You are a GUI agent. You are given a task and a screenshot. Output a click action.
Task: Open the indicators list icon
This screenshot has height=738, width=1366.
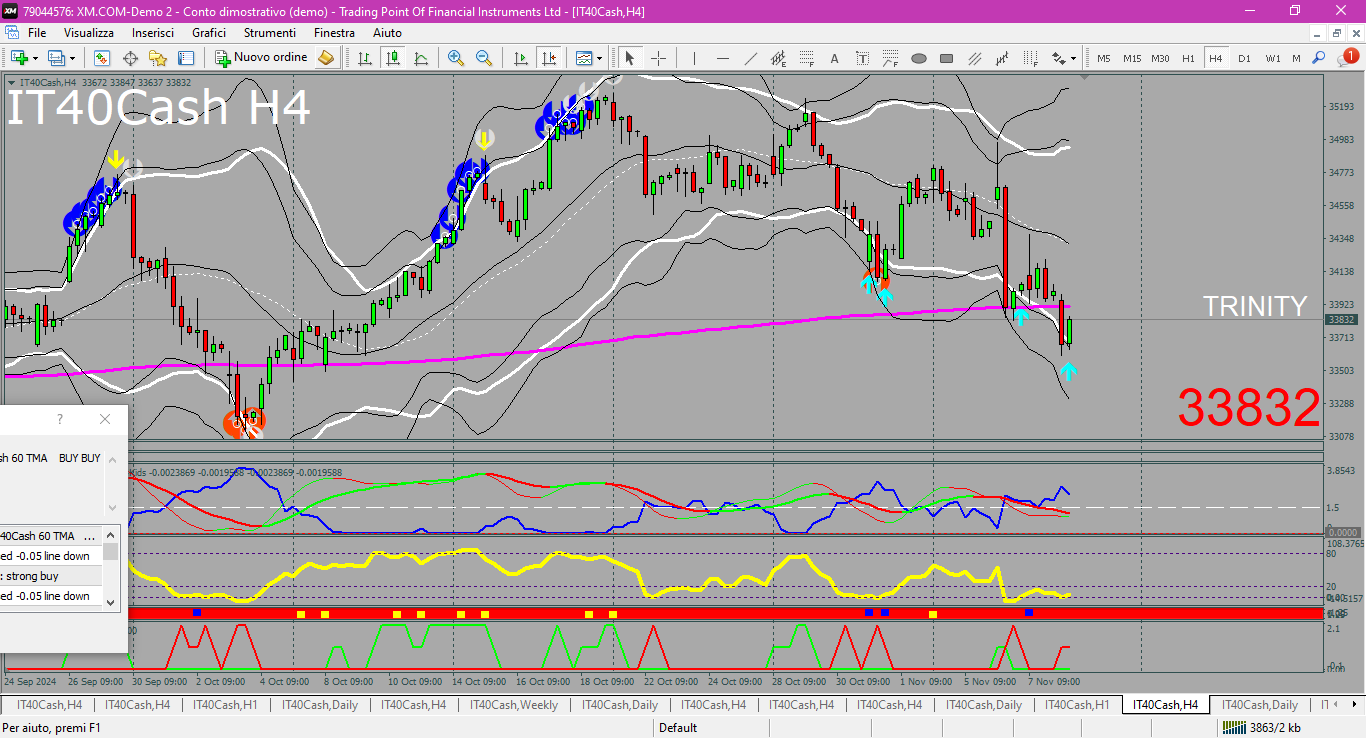pyautogui.click(x=583, y=58)
